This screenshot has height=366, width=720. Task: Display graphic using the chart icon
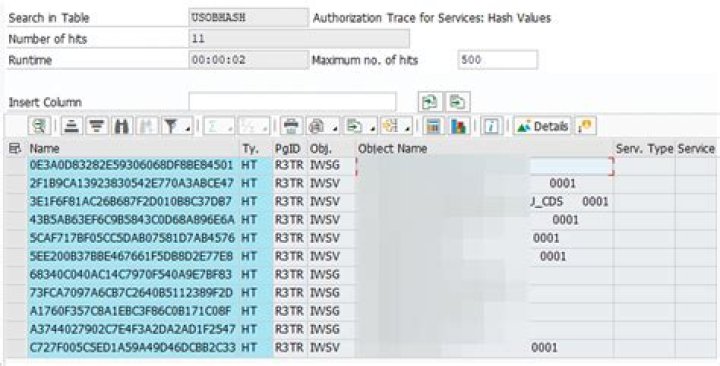(459, 126)
